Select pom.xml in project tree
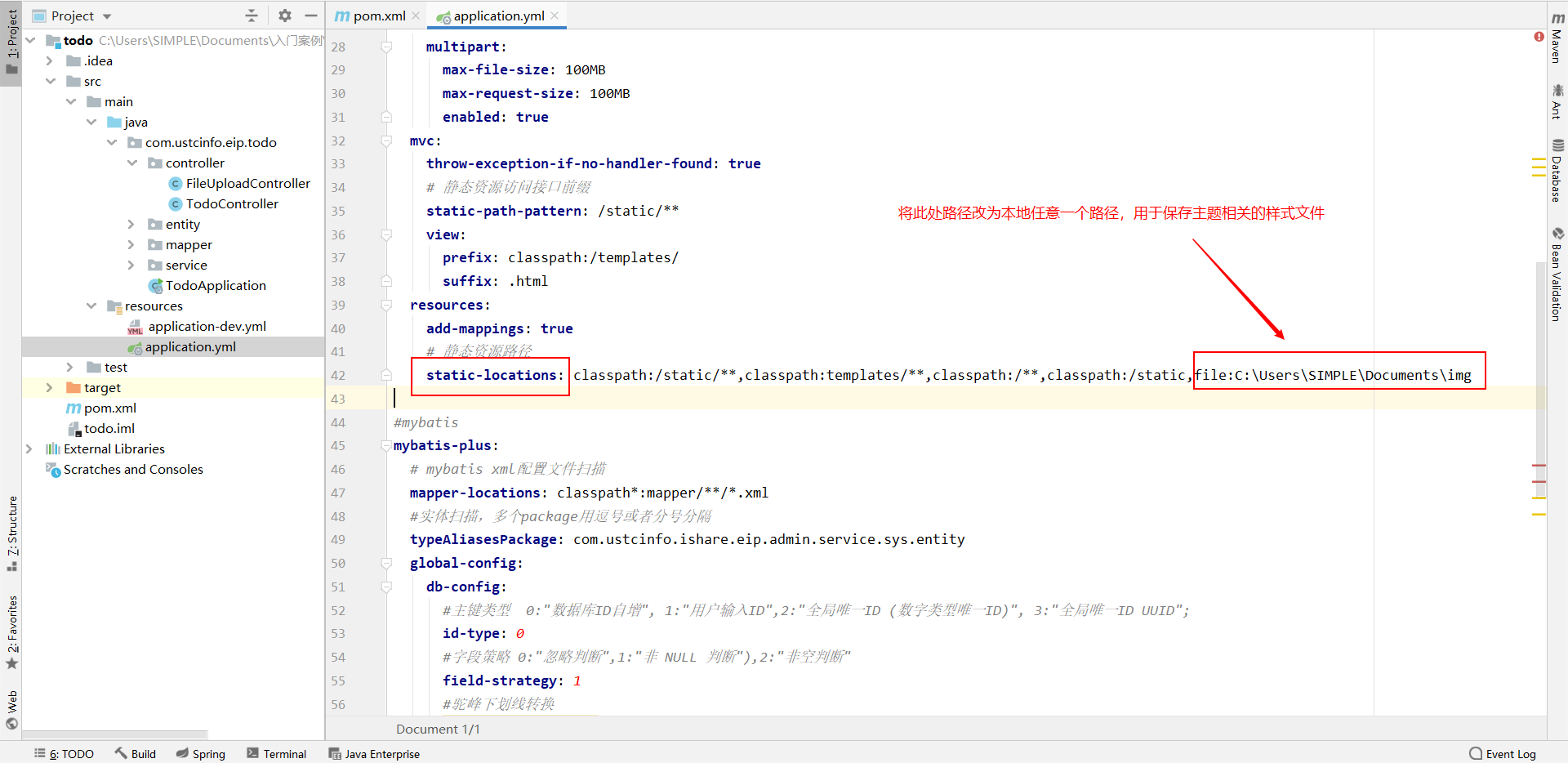Image resolution: width=1568 pixels, height=763 pixels. [110, 408]
